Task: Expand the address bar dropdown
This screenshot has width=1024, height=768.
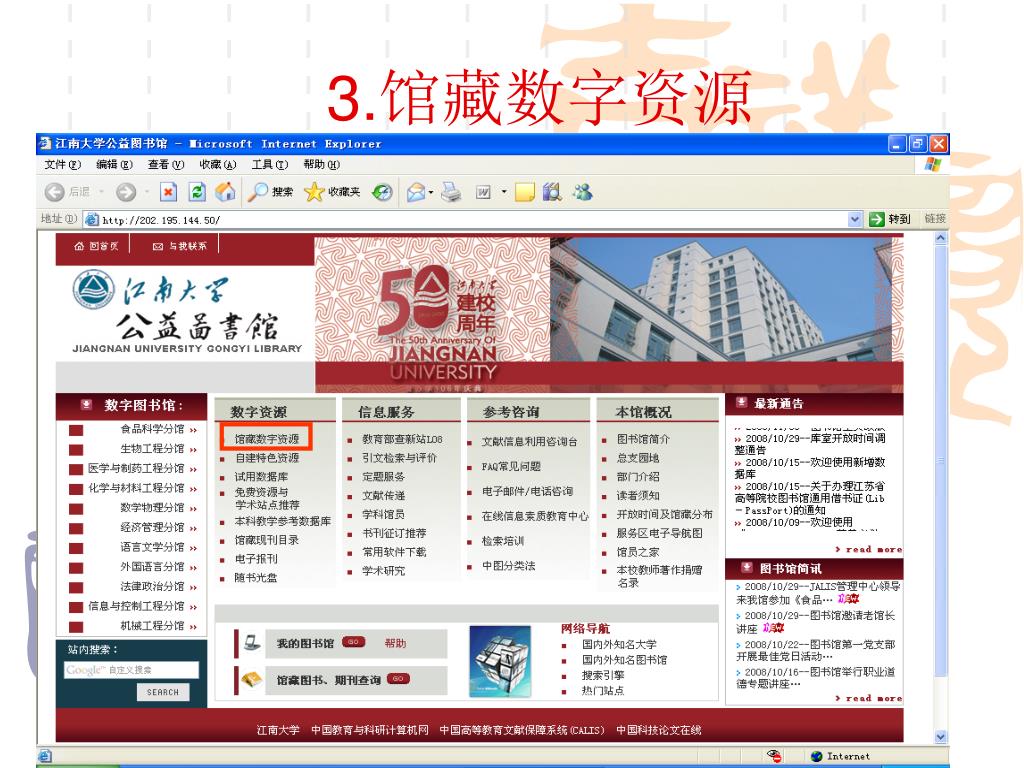Action: 854,219
